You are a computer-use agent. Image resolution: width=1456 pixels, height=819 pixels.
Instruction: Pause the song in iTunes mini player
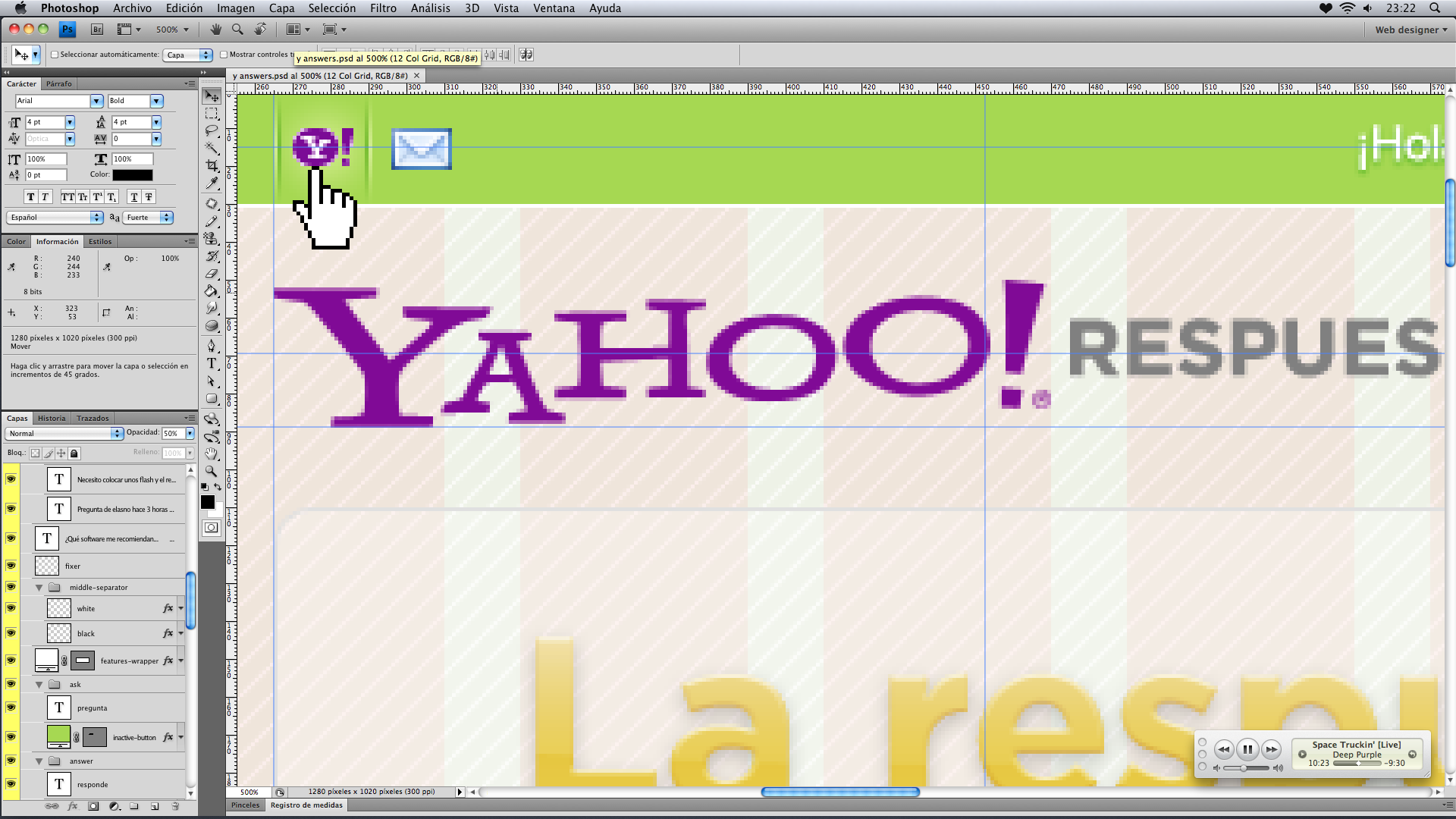click(1247, 749)
